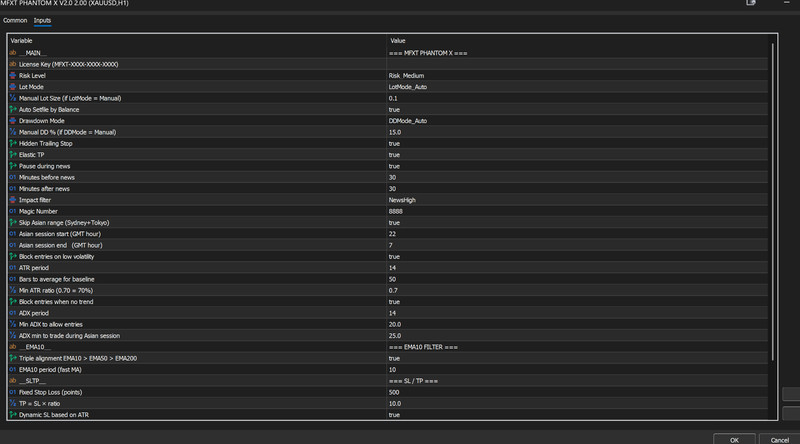Screen dimensions: 800x444
Task: Click the double icon beside Min ATR ratio
Action: click(13, 290)
